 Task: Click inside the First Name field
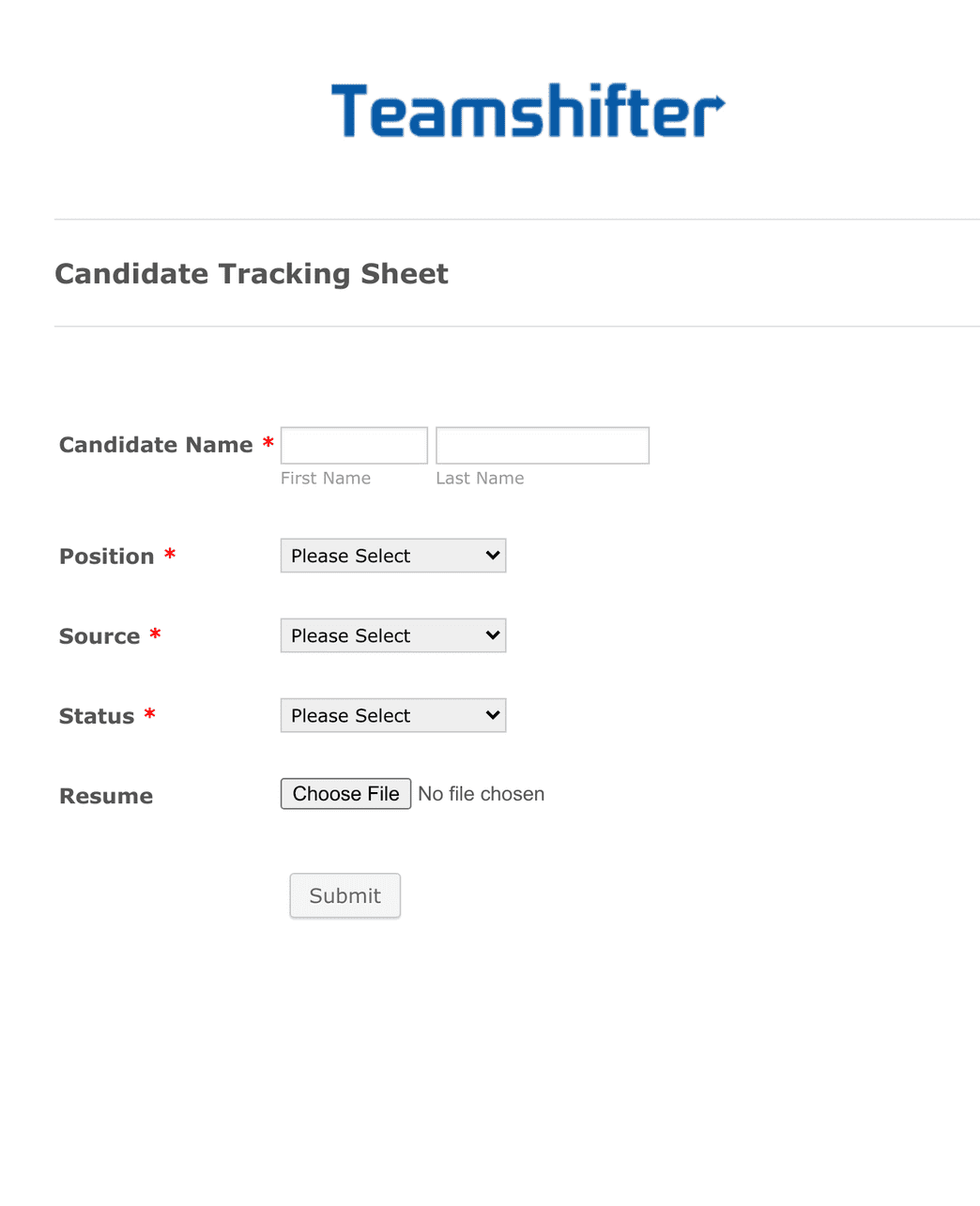click(353, 445)
